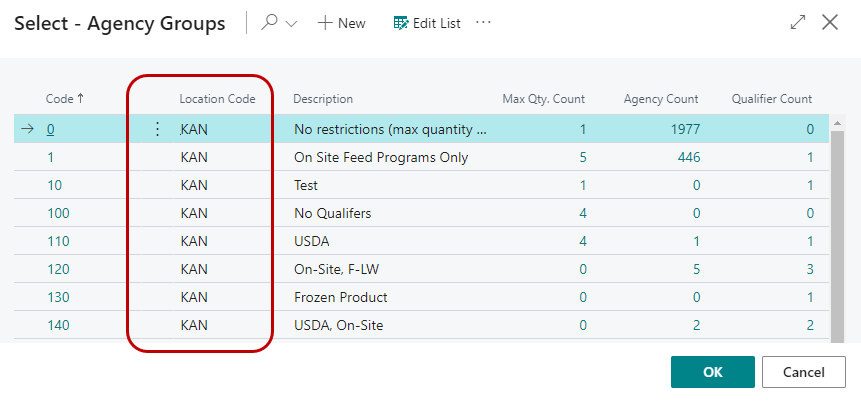Click Agency Count 446 link

click(x=687, y=157)
